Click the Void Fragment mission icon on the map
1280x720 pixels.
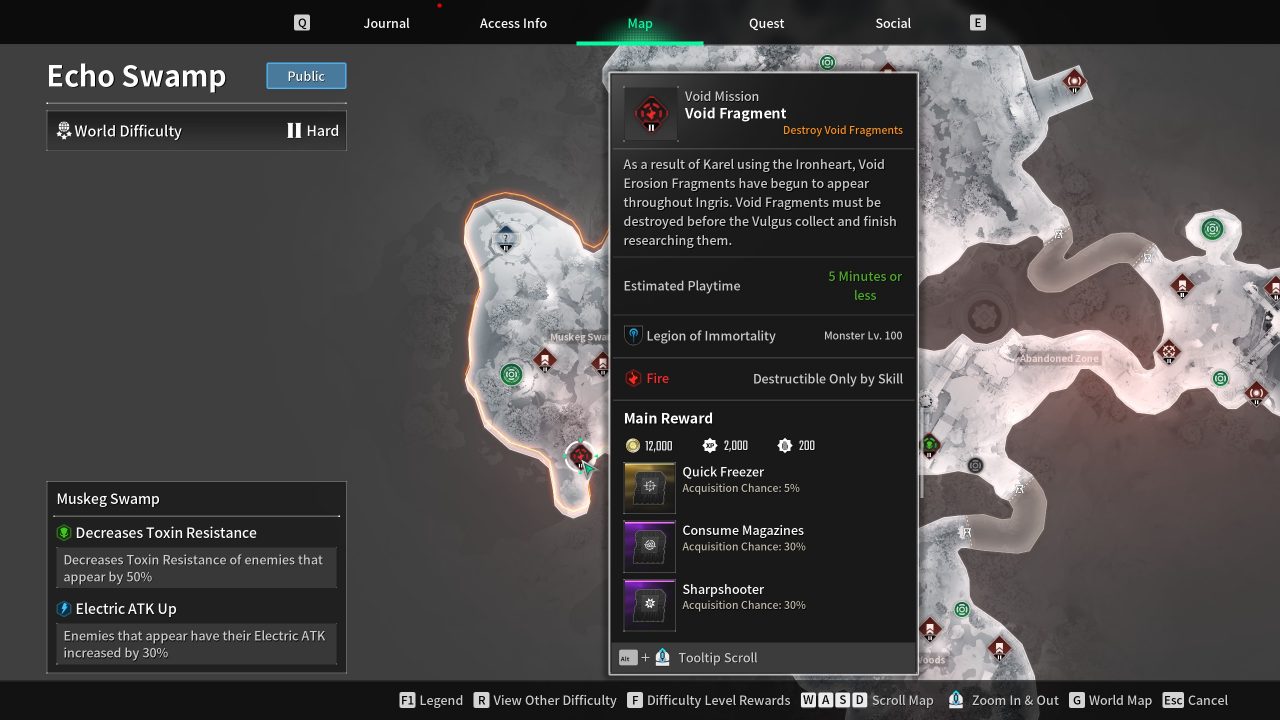[580, 456]
